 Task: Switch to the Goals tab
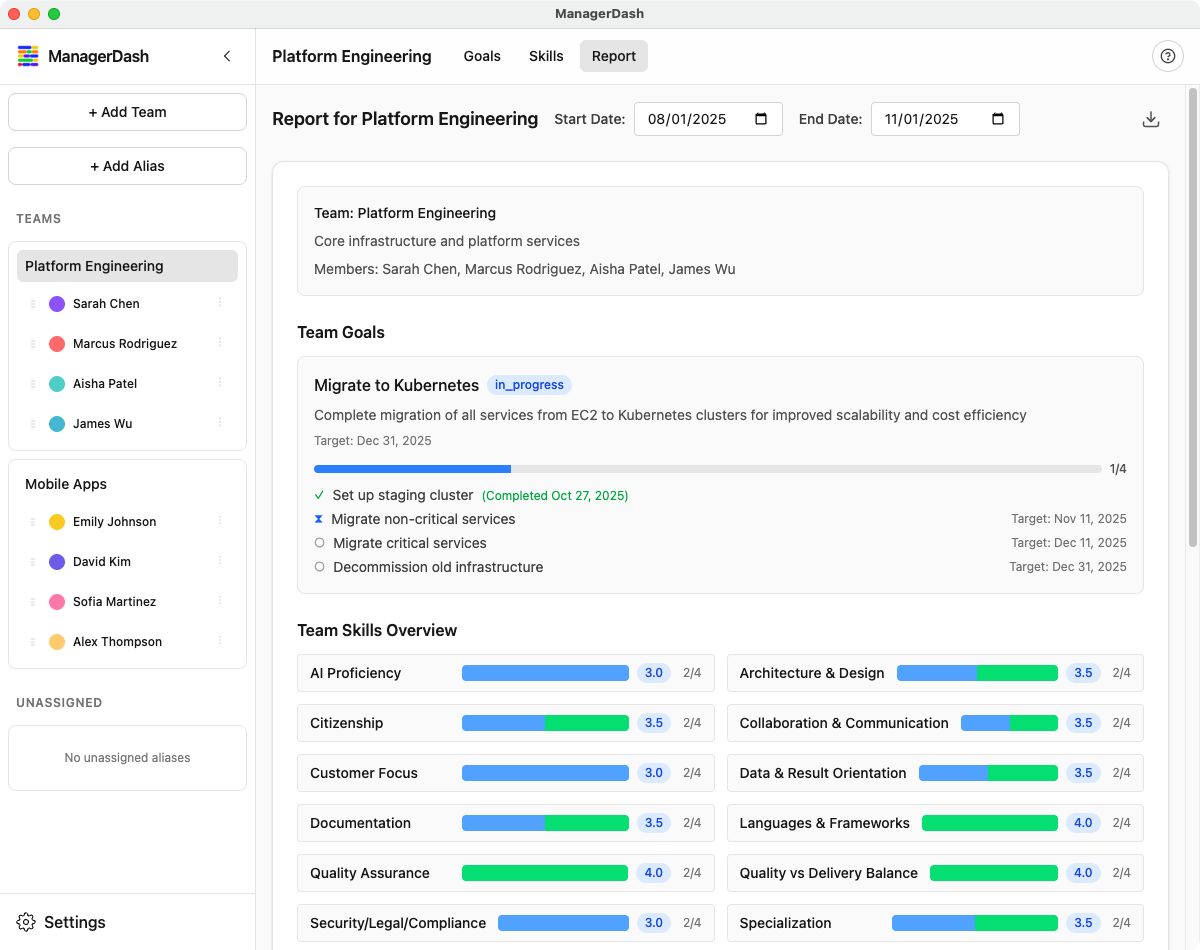click(x=482, y=57)
